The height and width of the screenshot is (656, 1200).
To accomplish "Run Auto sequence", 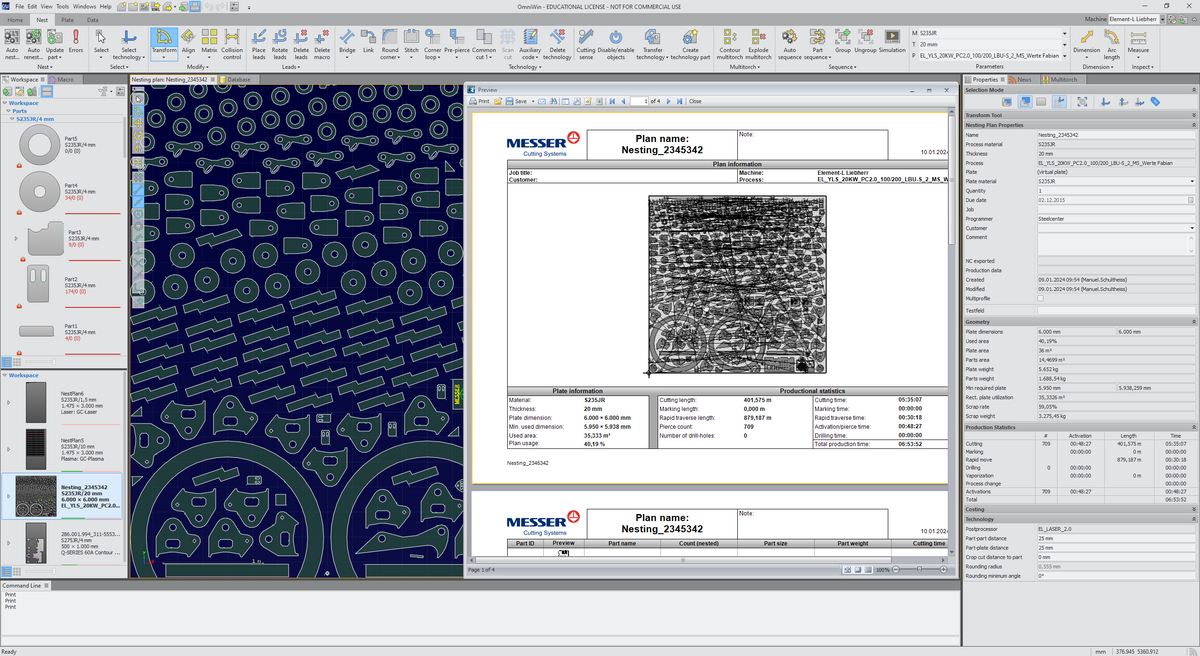I will coord(790,44).
